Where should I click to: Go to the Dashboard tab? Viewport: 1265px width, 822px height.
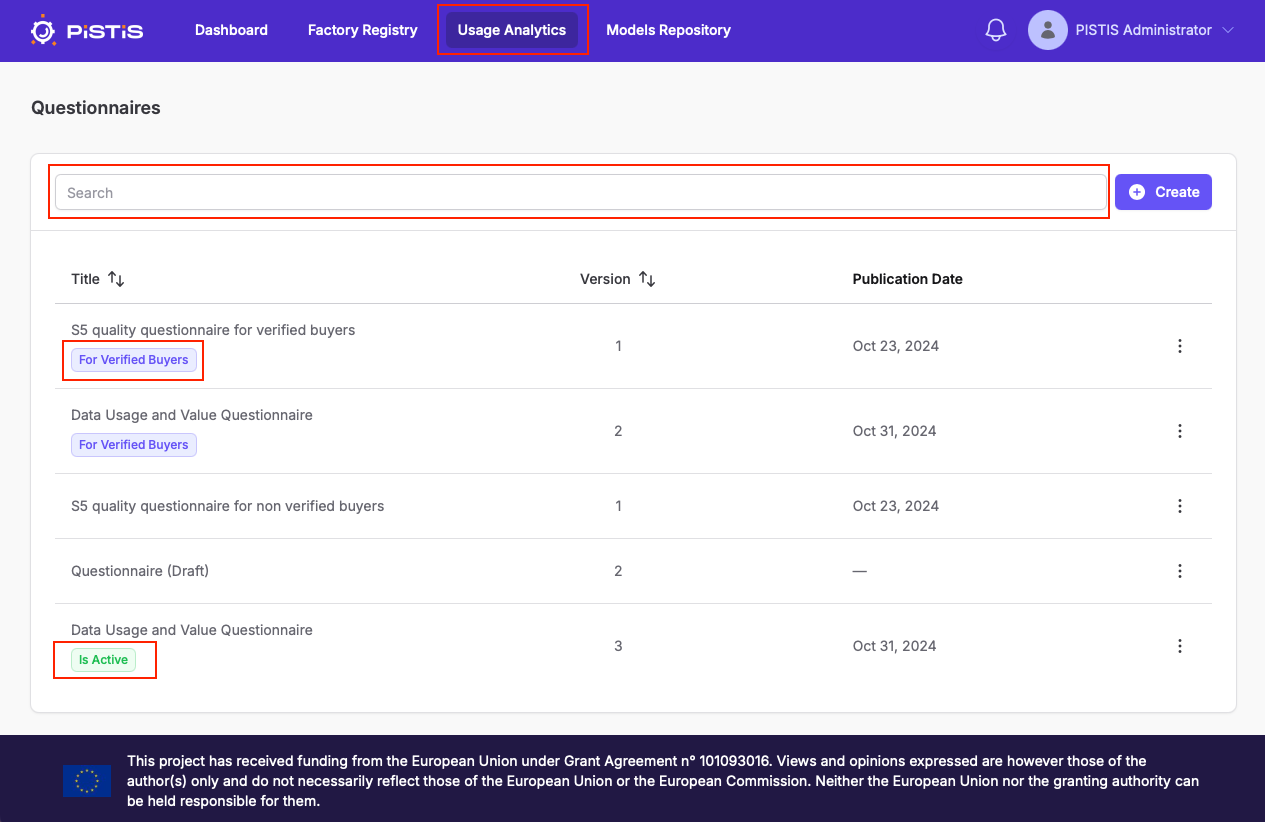pyautogui.click(x=231, y=30)
